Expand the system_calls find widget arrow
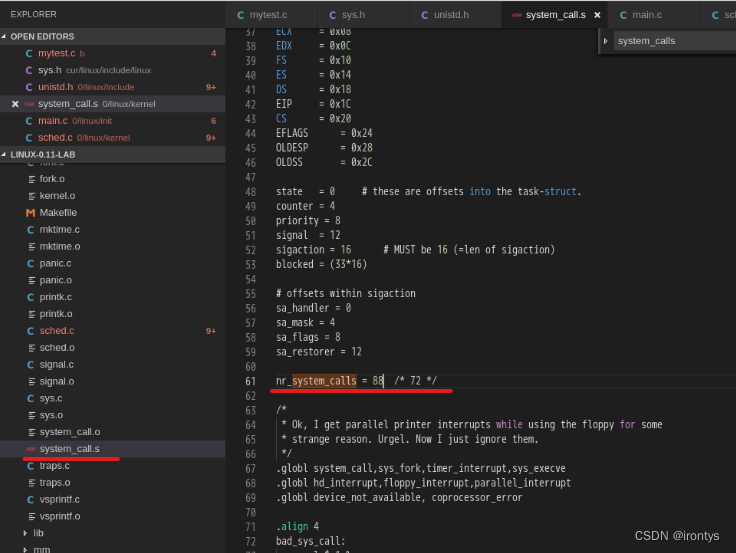 [606, 41]
